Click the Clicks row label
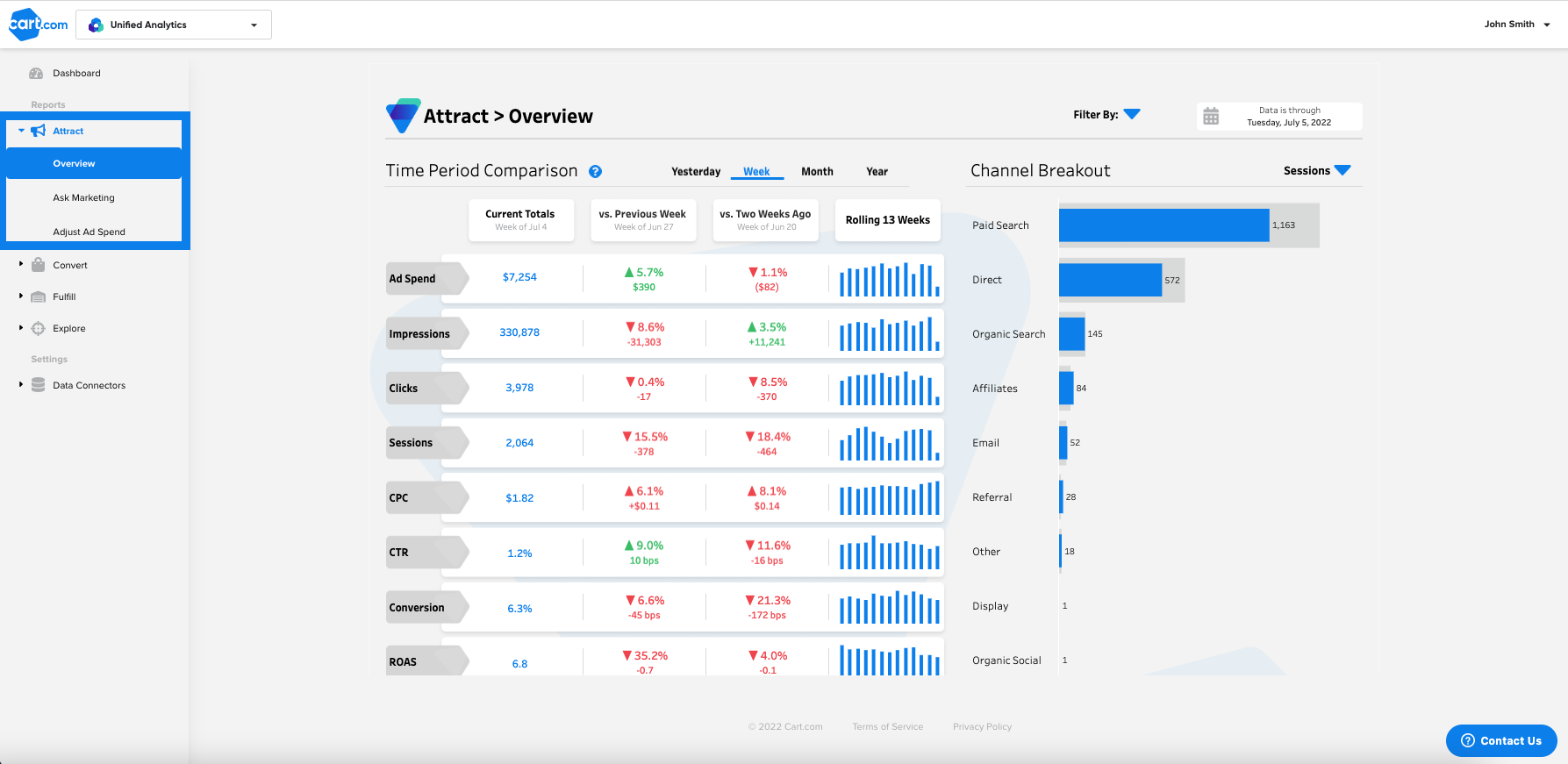This screenshot has height=764, width=1568. click(426, 389)
